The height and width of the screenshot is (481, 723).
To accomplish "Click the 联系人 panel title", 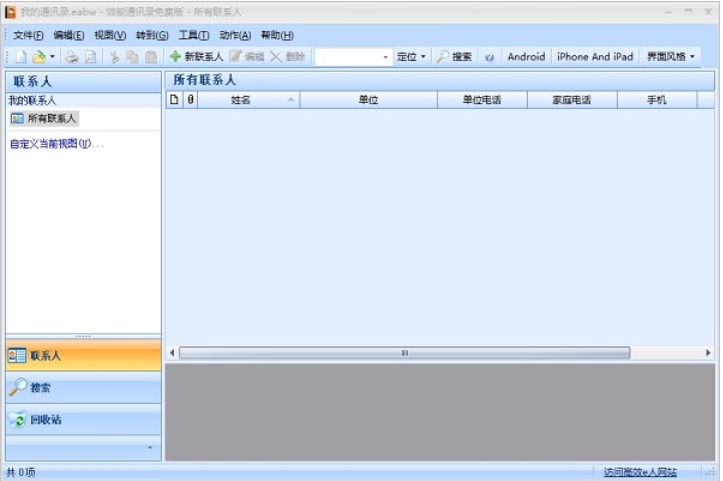I will pyautogui.click(x=32, y=82).
